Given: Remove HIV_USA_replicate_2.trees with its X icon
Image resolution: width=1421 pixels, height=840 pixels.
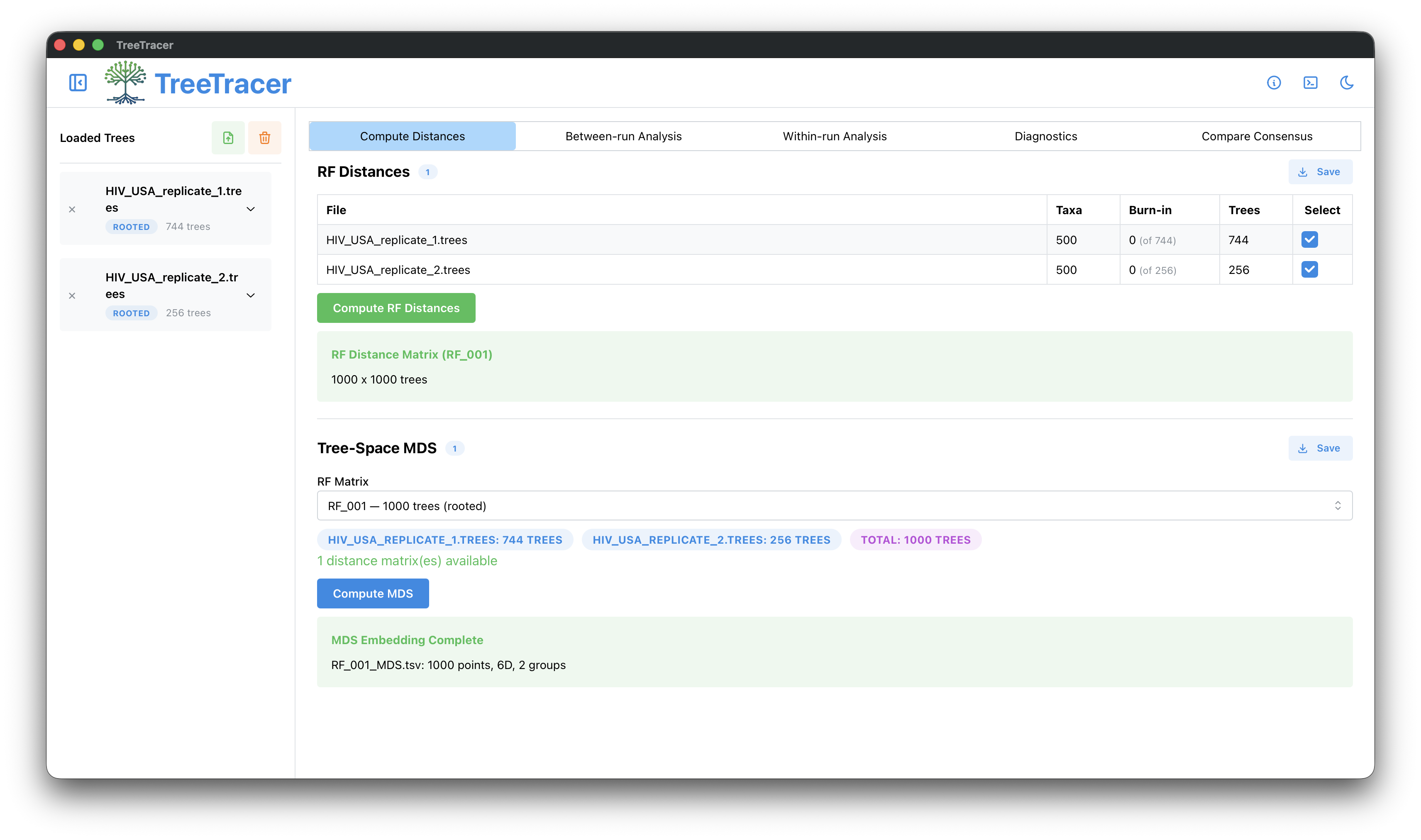Looking at the screenshot, I should (72, 295).
